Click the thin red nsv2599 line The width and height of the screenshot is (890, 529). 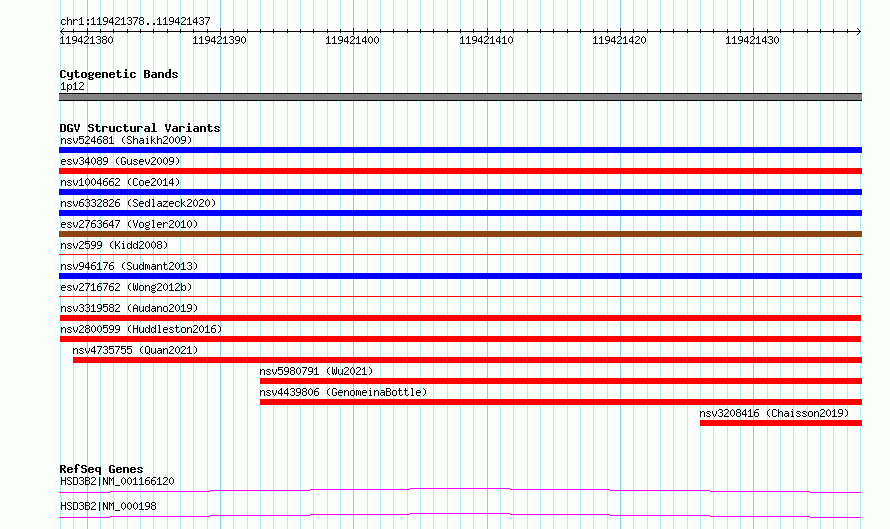(x=460, y=255)
